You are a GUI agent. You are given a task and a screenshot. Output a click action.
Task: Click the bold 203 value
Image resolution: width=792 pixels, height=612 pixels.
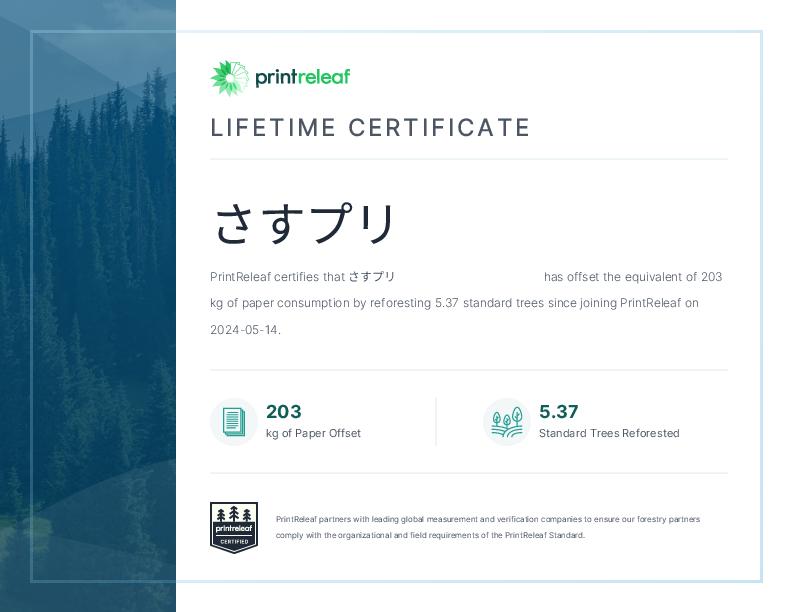coord(283,412)
